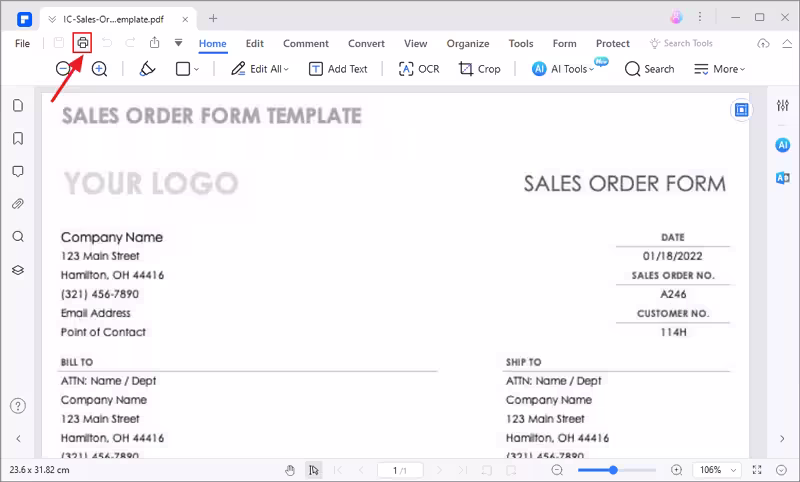Image resolution: width=800 pixels, height=482 pixels.
Task: Go to the next page
Action: pos(439,470)
